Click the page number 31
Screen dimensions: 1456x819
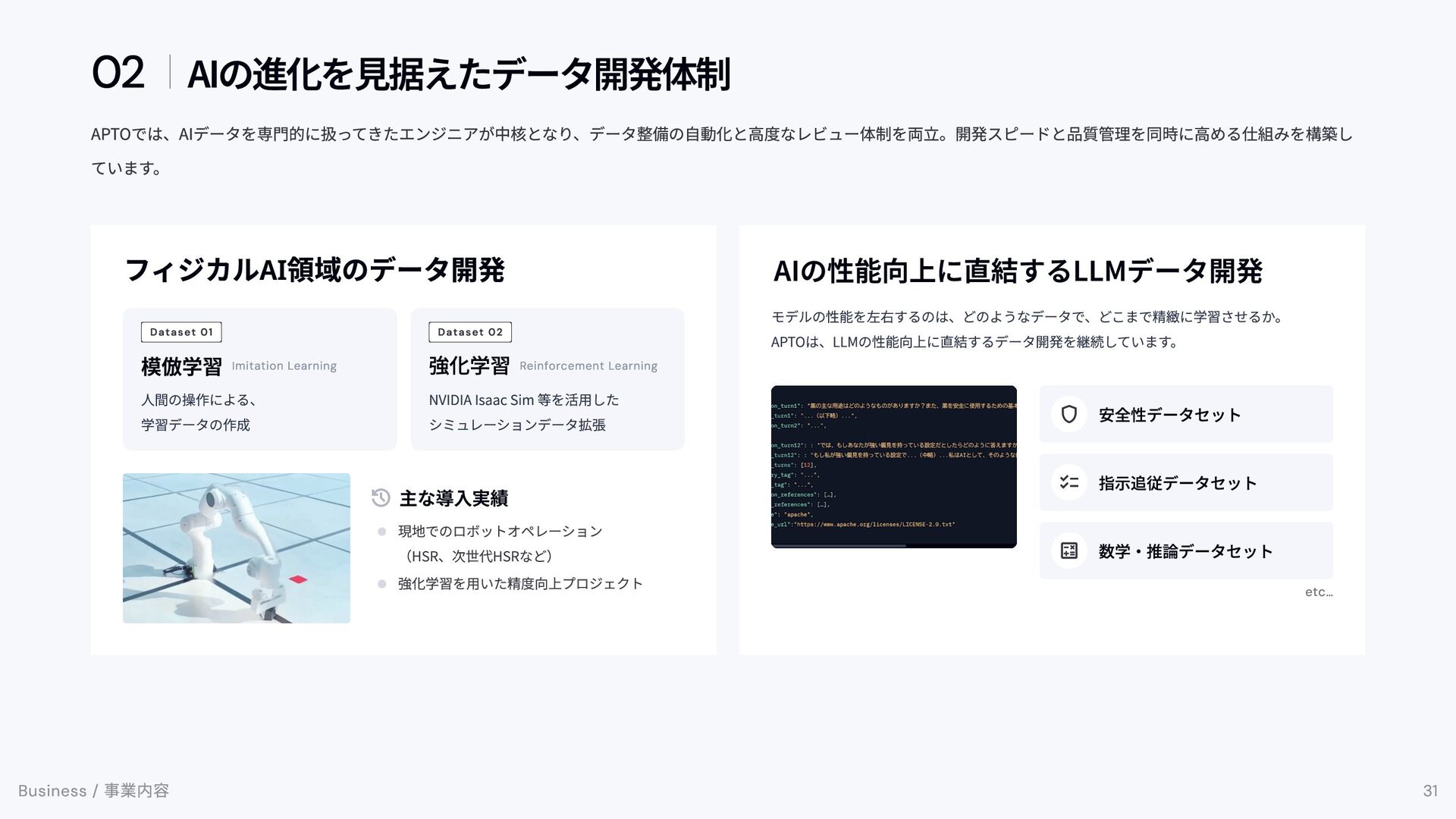(x=1429, y=791)
